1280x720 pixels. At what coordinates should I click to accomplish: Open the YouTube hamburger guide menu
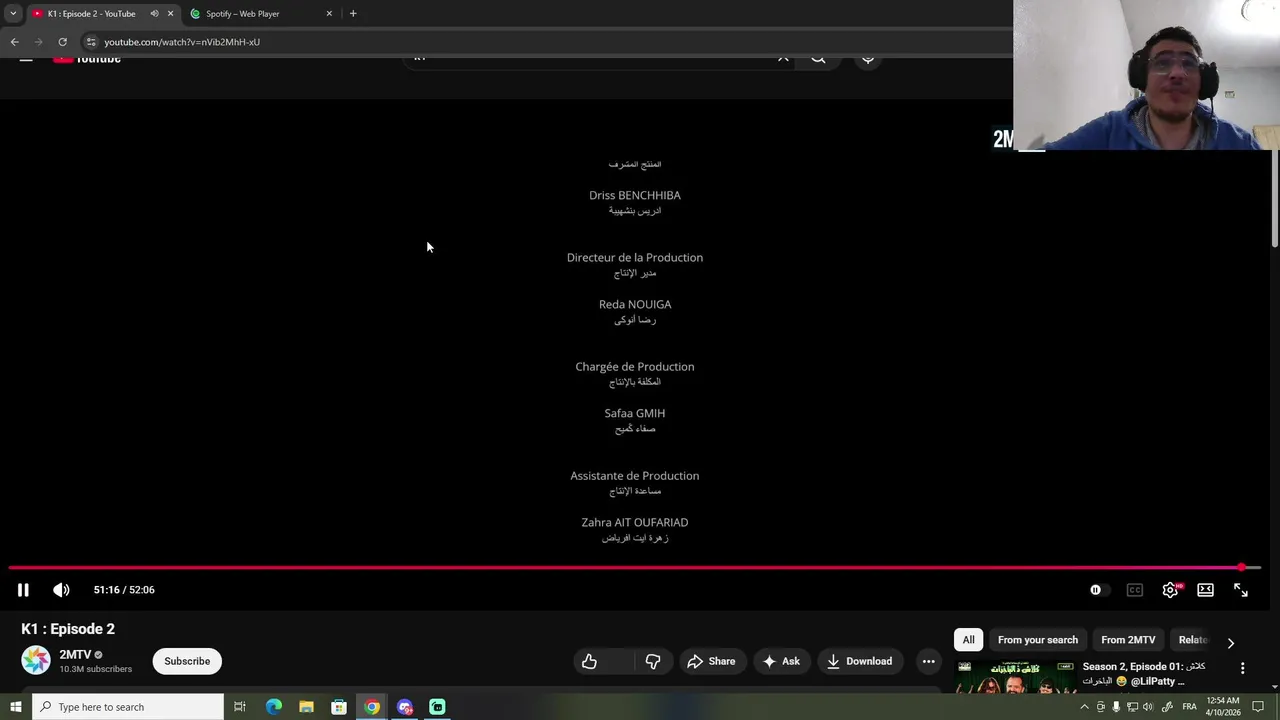point(26,58)
